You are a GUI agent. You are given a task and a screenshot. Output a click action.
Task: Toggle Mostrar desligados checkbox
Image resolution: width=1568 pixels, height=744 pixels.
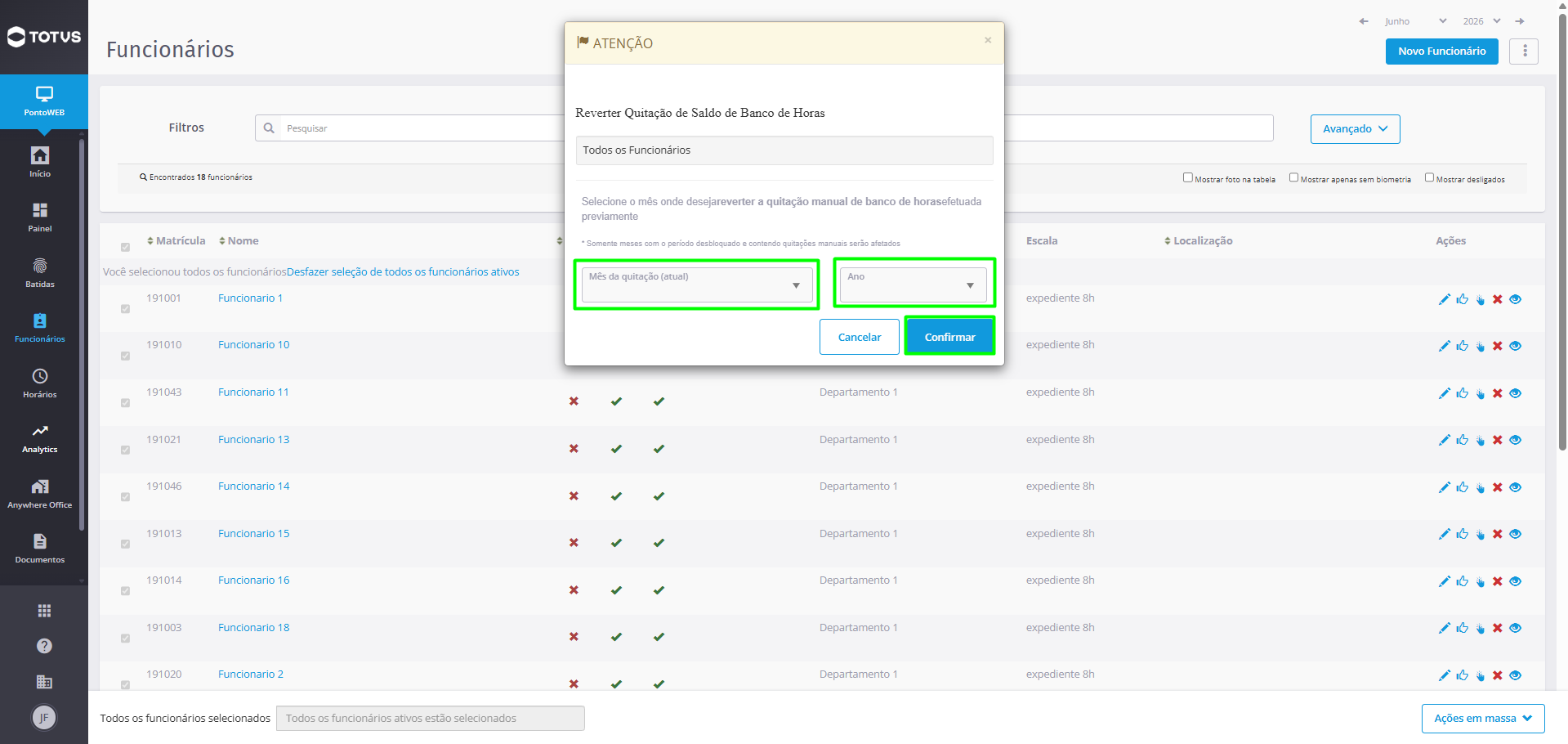[x=1429, y=177]
